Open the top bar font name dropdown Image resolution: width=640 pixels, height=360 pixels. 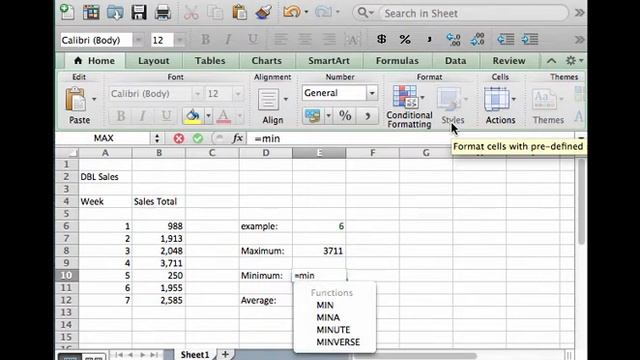coord(139,40)
